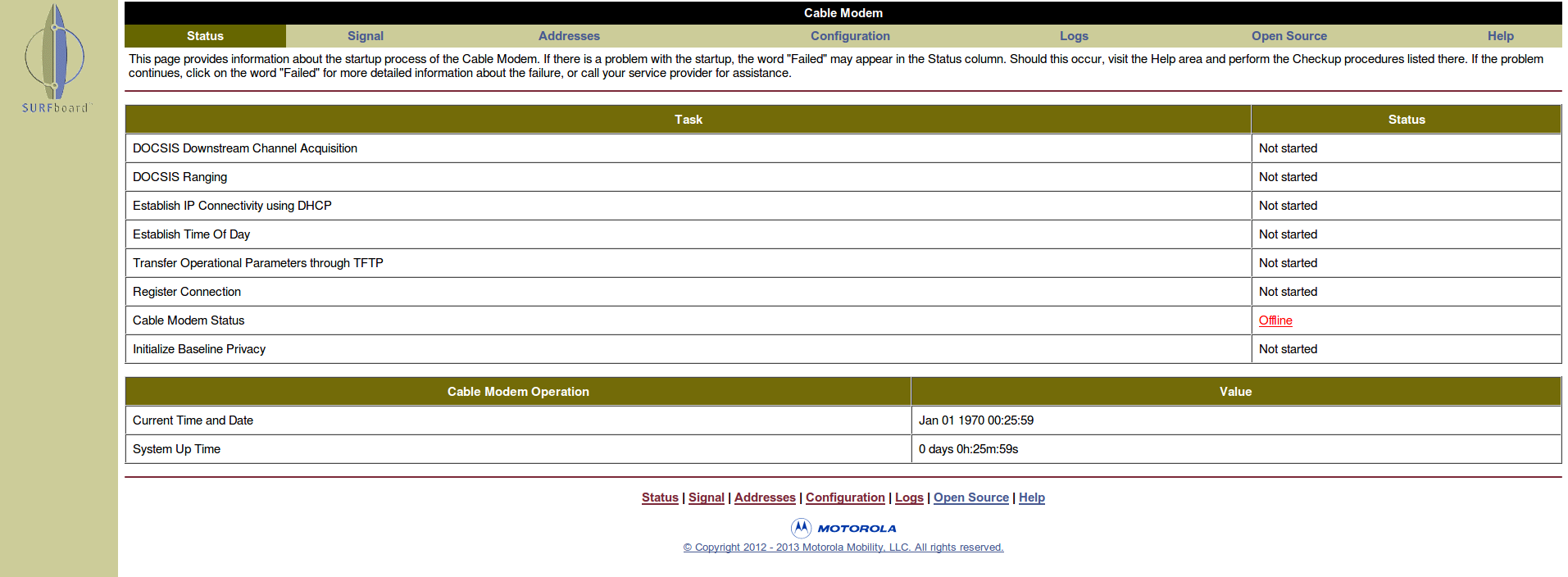Select the active Status tab
Screen dimensions: 1568x577
(205, 36)
